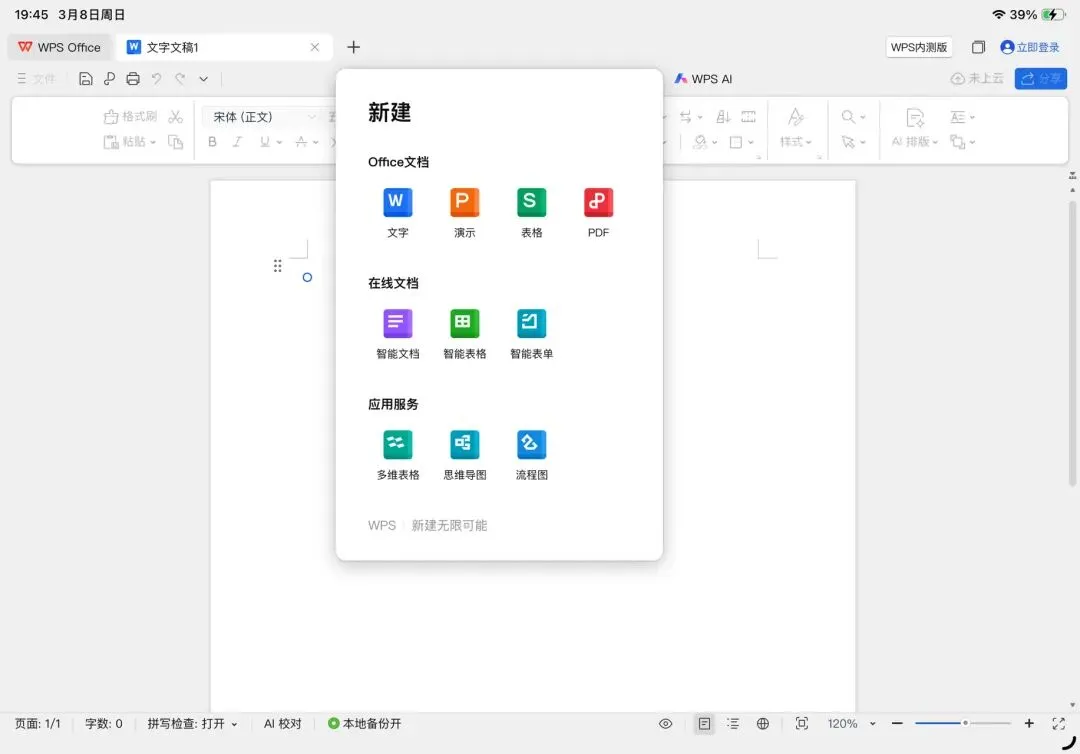This screenshot has width=1080, height=754.
Task: Create a new 演示 presentation
Action: click(x=464, y=213)
